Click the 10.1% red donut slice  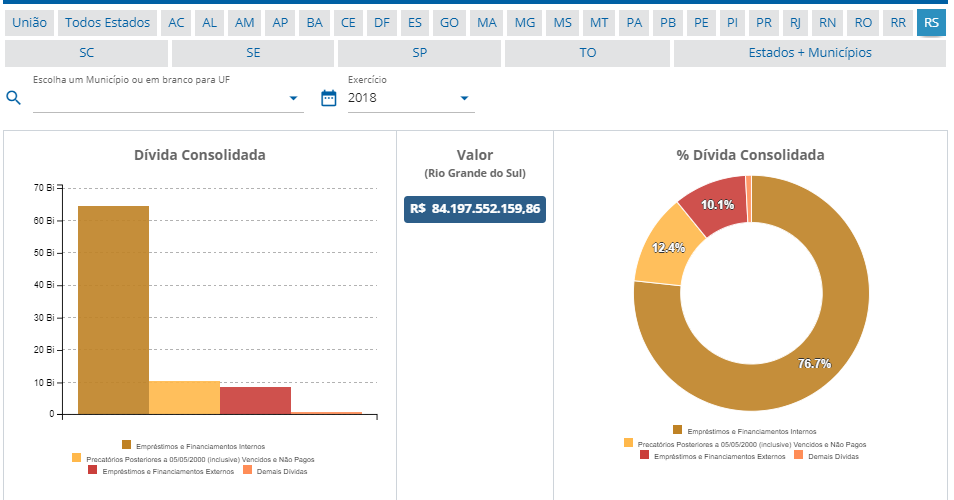712,206
